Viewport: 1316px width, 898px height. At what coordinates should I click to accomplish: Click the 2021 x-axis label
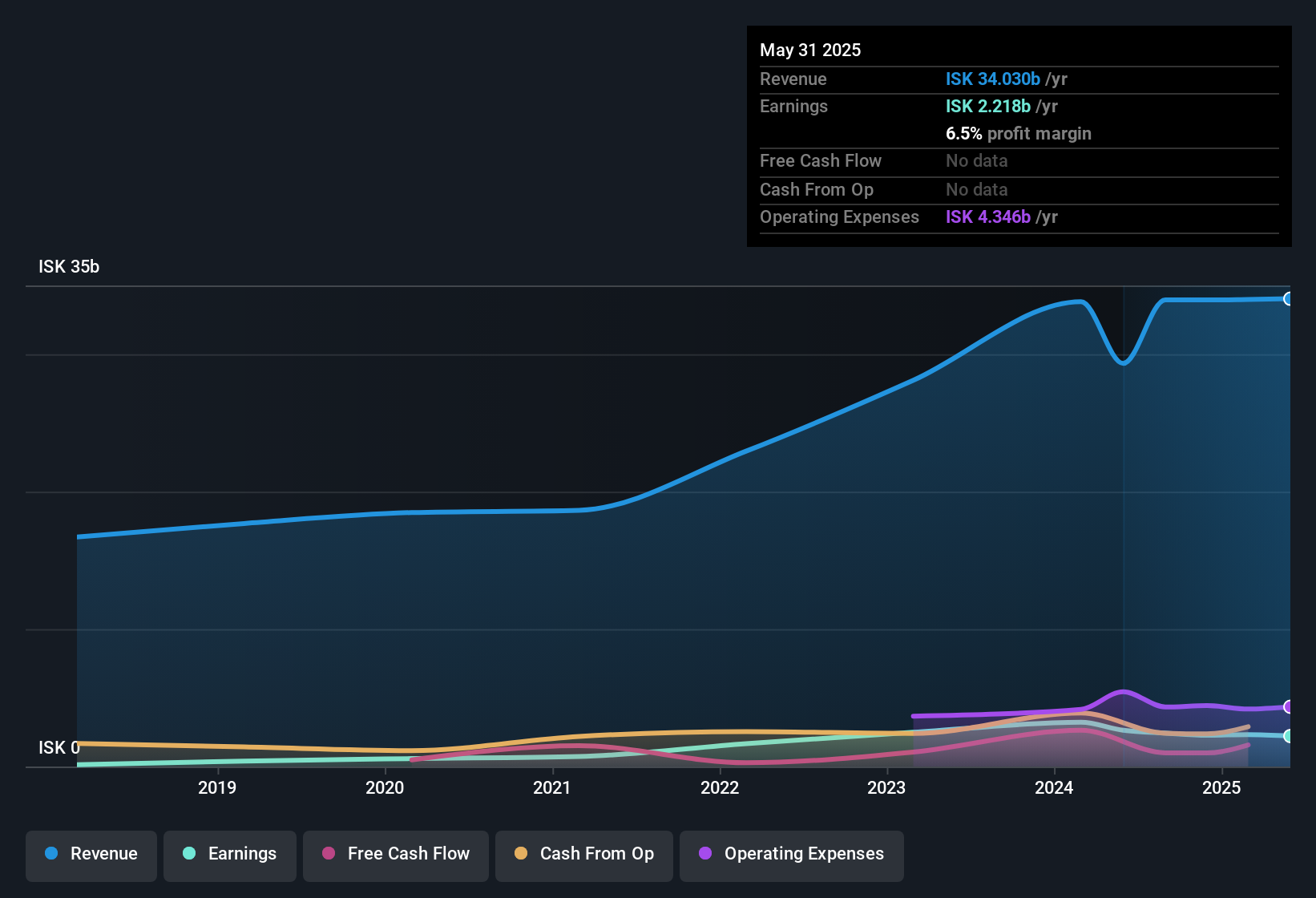[x=552, y=787]
